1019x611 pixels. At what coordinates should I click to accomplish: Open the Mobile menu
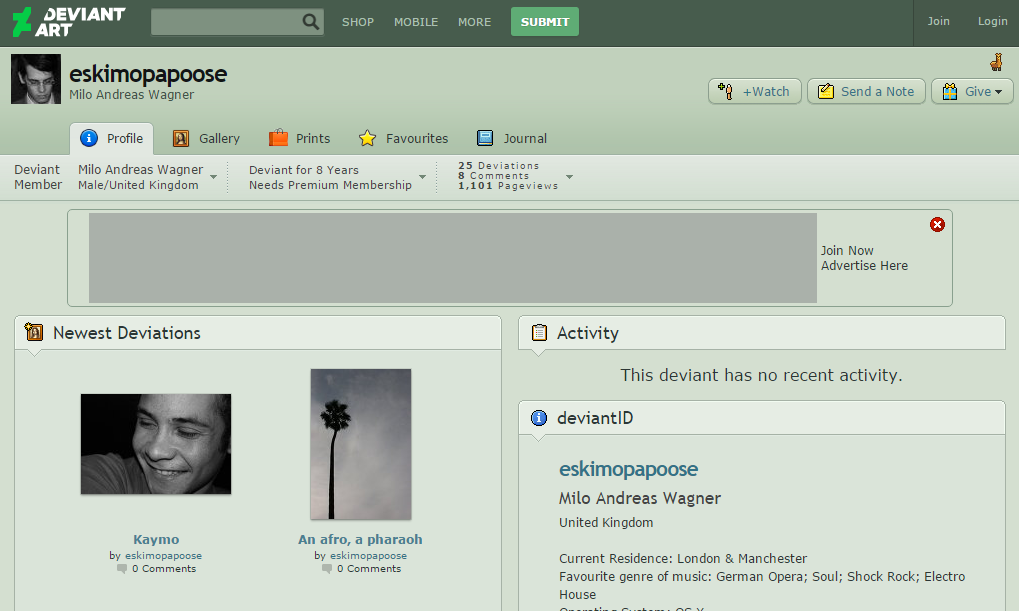point(416,22)
